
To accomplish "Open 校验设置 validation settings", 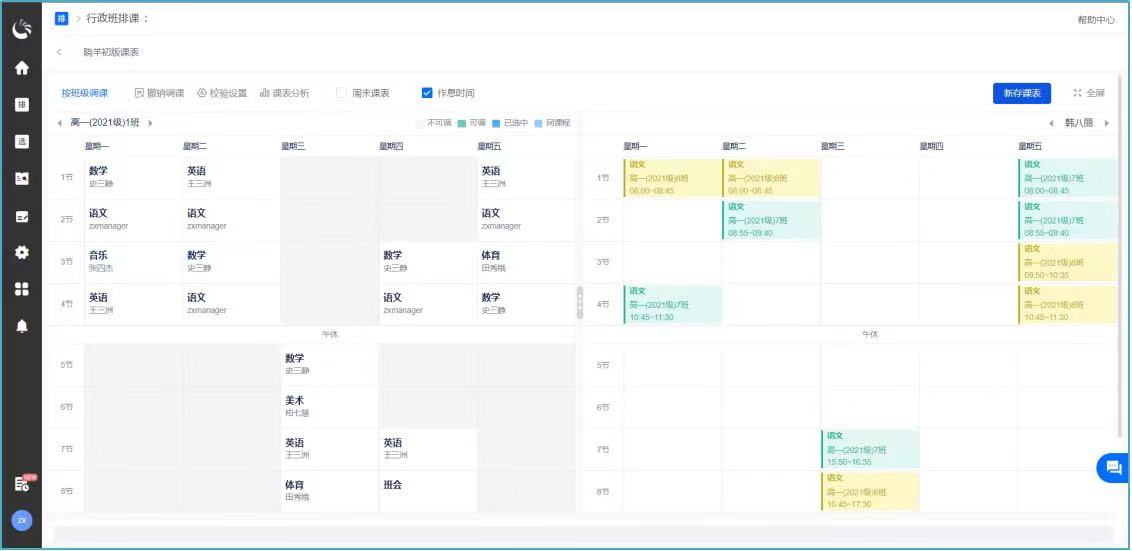I will tap(222, 93).
